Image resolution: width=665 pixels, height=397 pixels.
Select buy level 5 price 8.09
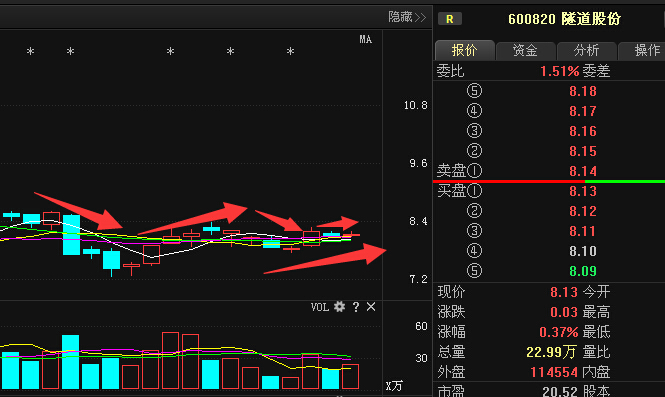coord(583,271)
